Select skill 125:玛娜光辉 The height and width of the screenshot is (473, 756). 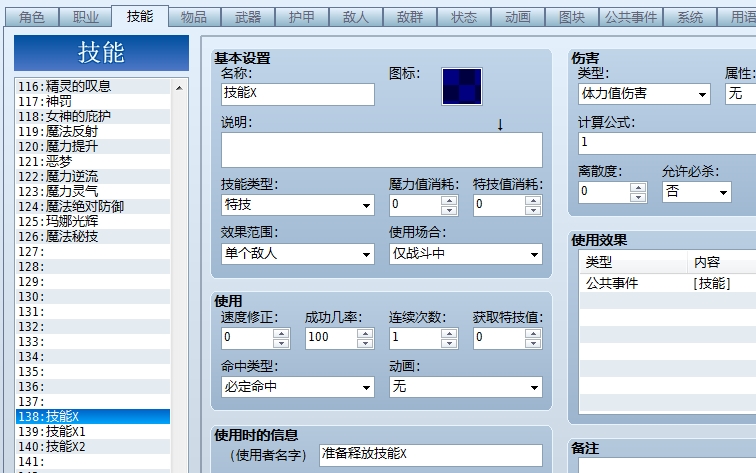point(93,221)
